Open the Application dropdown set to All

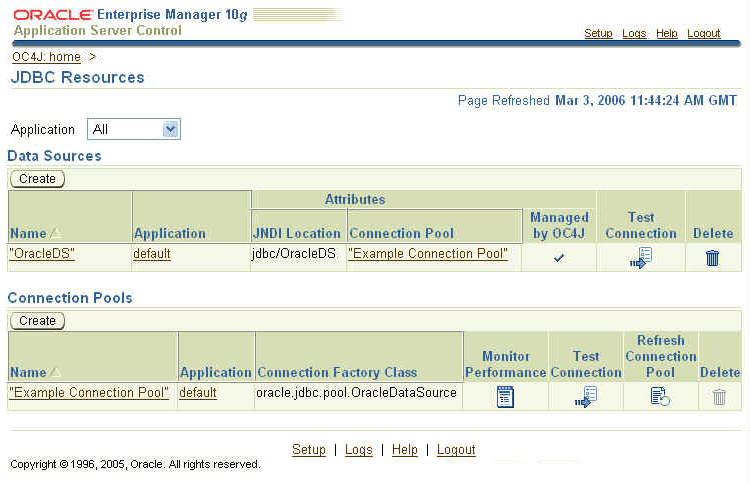pyautogui.click(x=134, y=129)
